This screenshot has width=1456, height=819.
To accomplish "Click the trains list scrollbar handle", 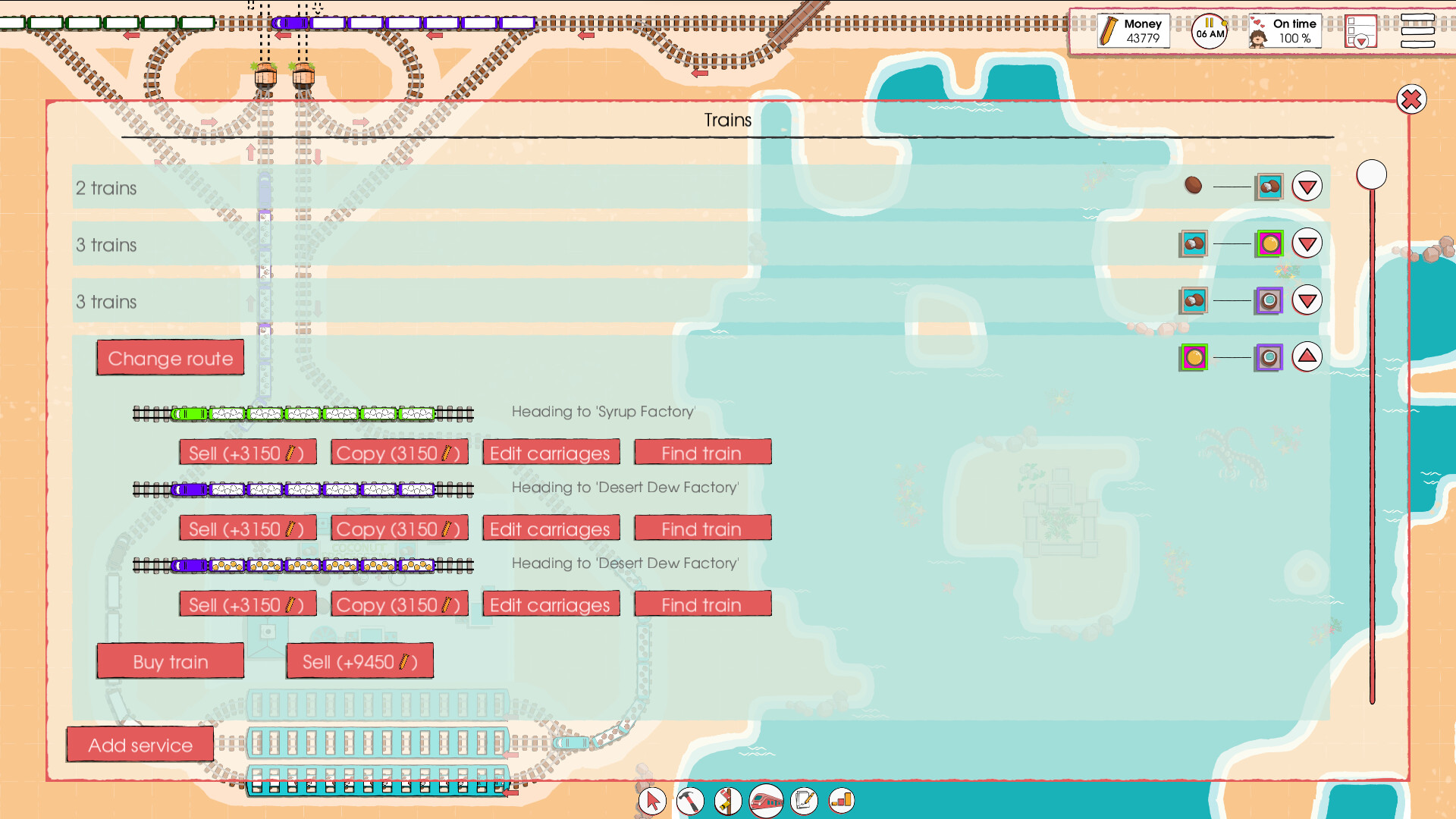I will [1371, 175].
